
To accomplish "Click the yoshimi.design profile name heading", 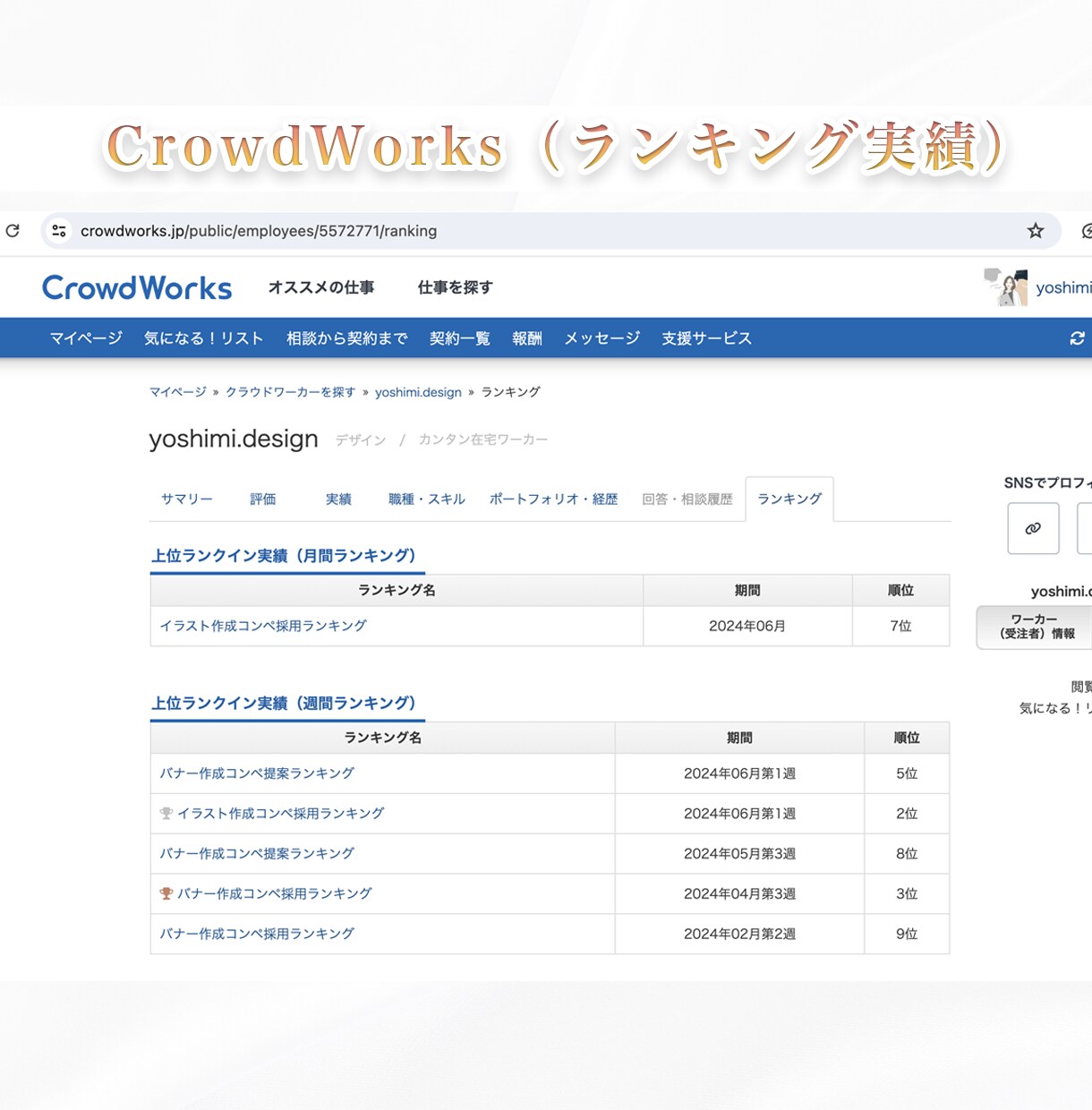I will [x=234, y=439].
